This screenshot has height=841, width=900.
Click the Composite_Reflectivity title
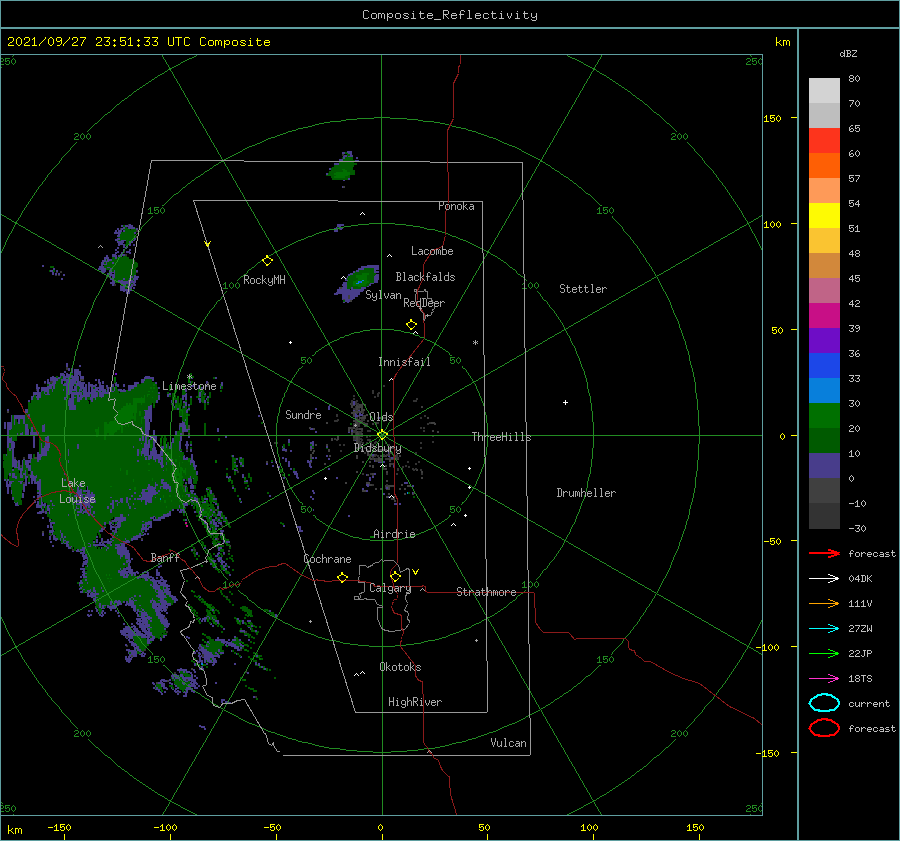(x=450, y=15)
